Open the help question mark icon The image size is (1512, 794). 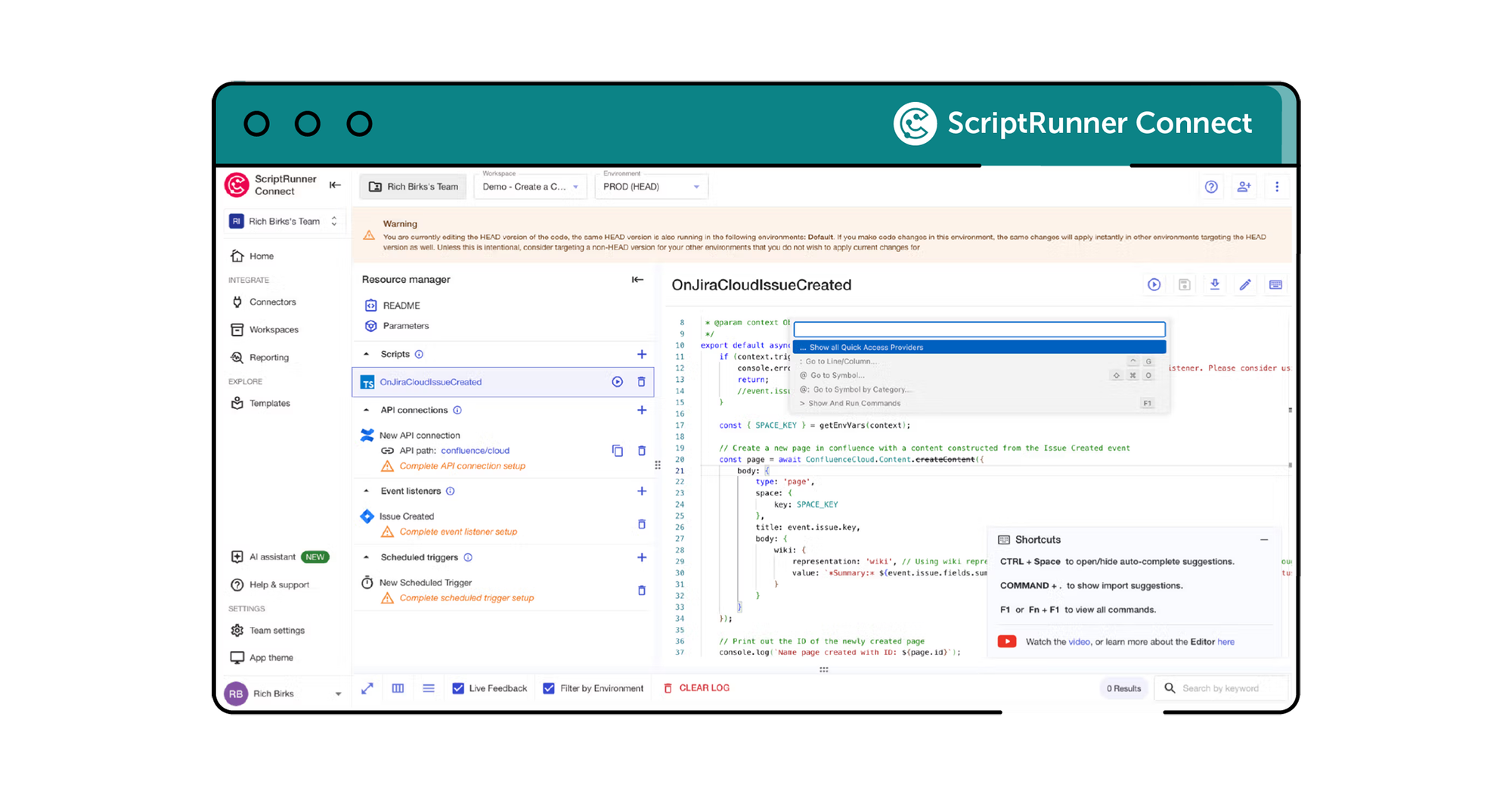click(1211, 187)
